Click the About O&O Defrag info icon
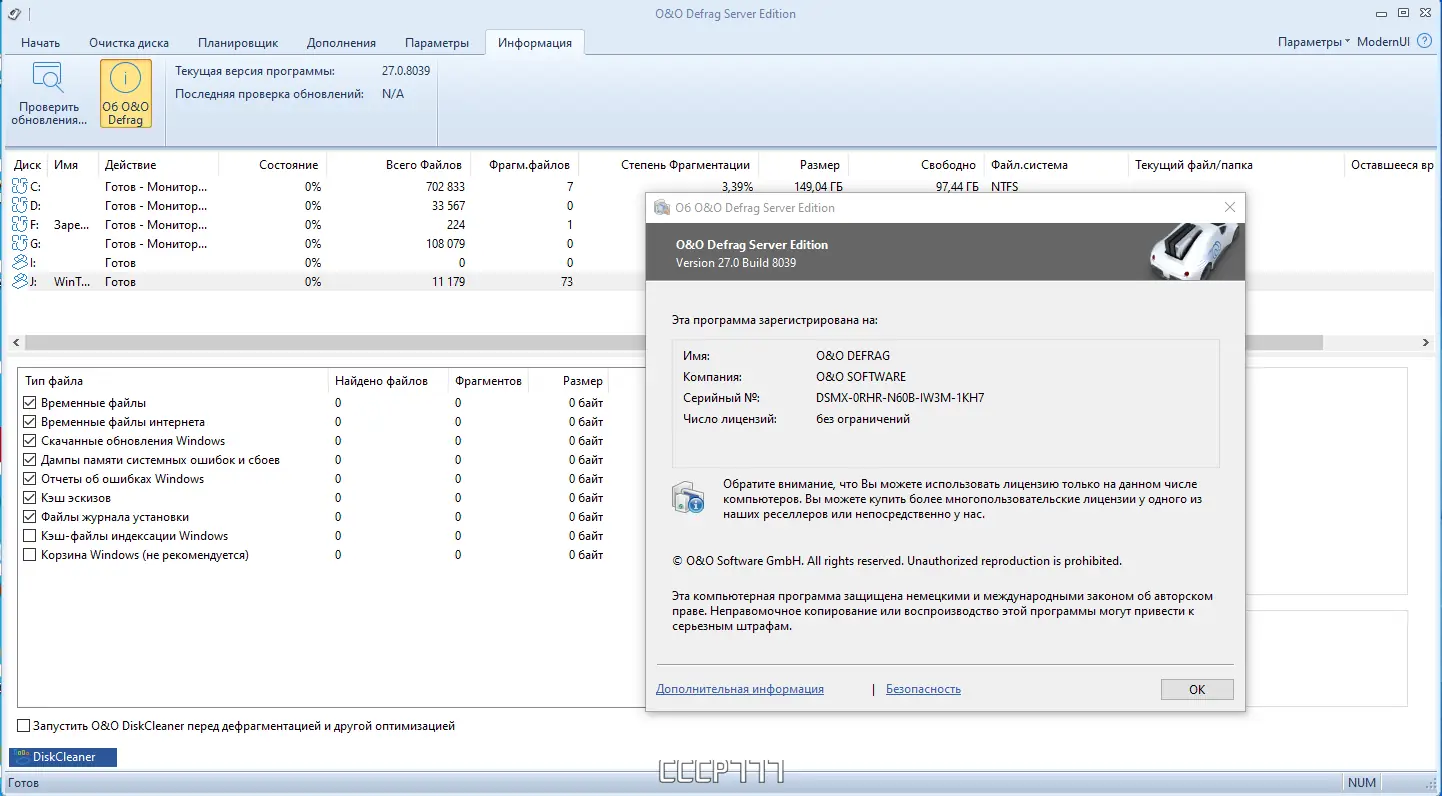1442x796 pixels. pos(126,79)
